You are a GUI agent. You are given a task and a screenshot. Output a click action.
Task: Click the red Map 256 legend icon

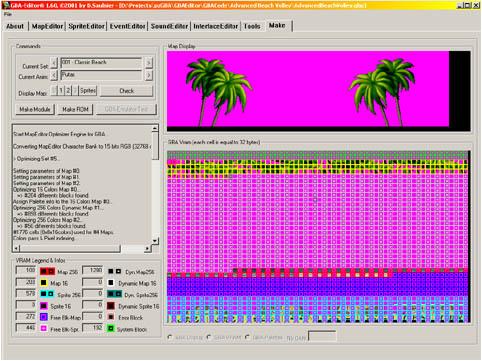(47, 271)
